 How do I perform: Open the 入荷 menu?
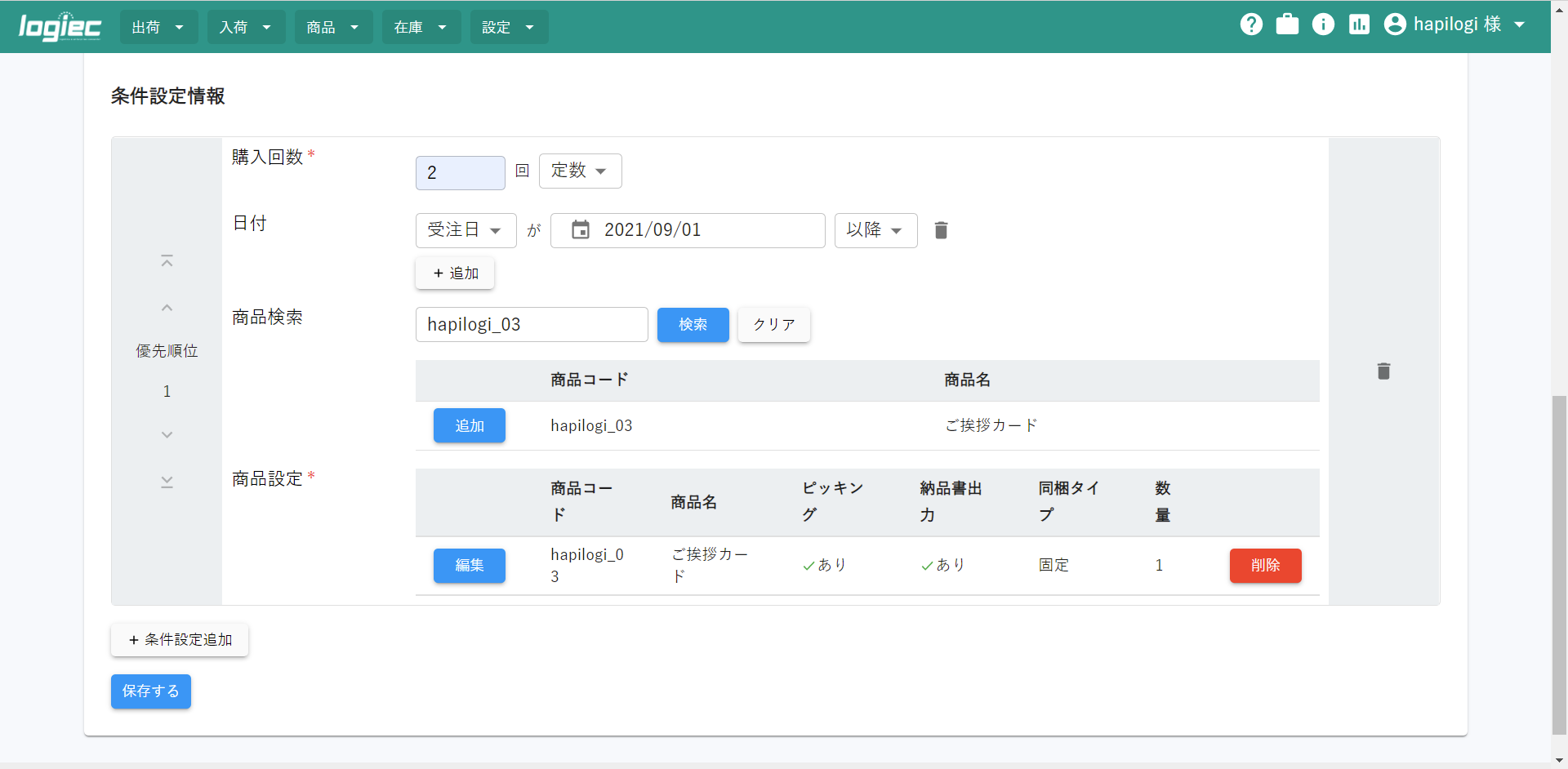click(x=246, y=27)
